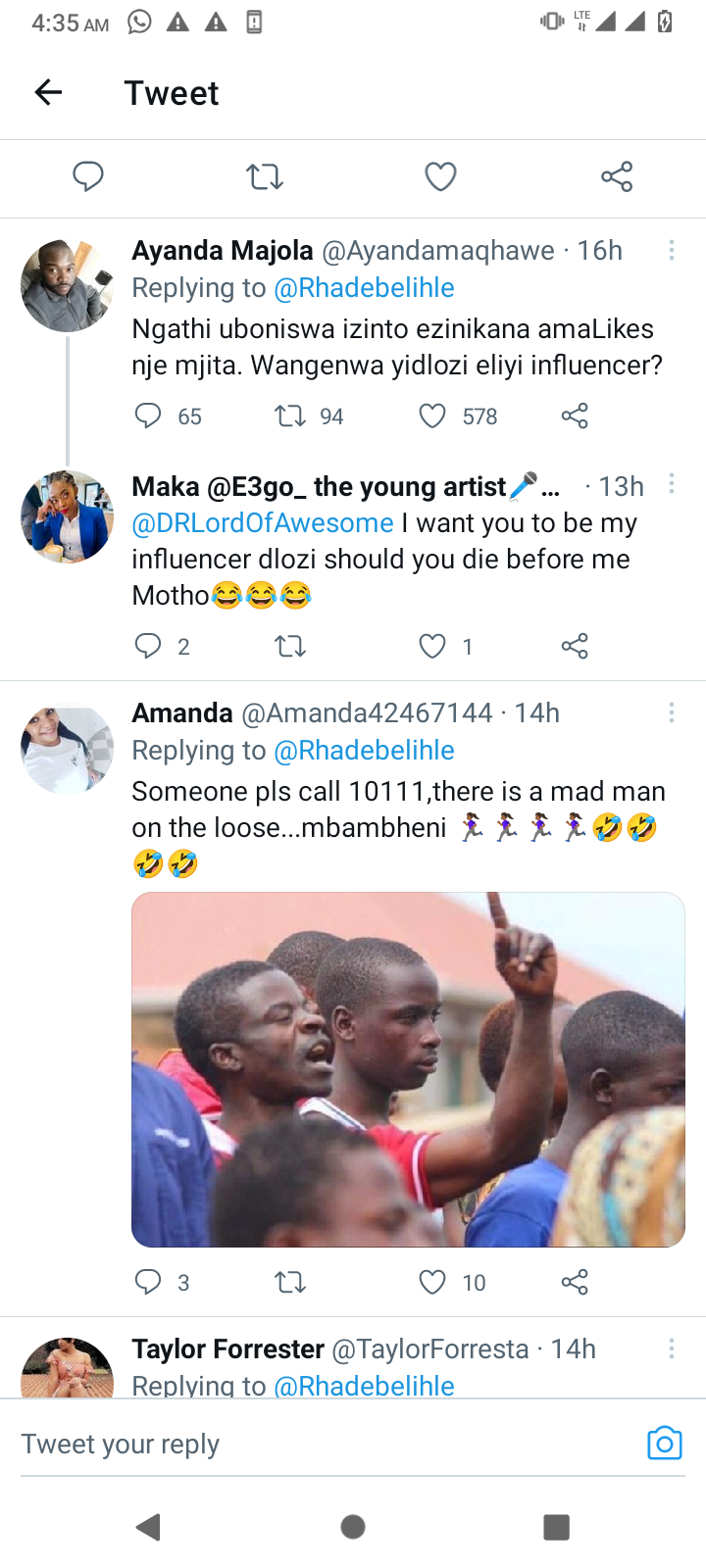Open the @DRLordOfAwesome mention link
706x1568 pixels.
(263, 523)
